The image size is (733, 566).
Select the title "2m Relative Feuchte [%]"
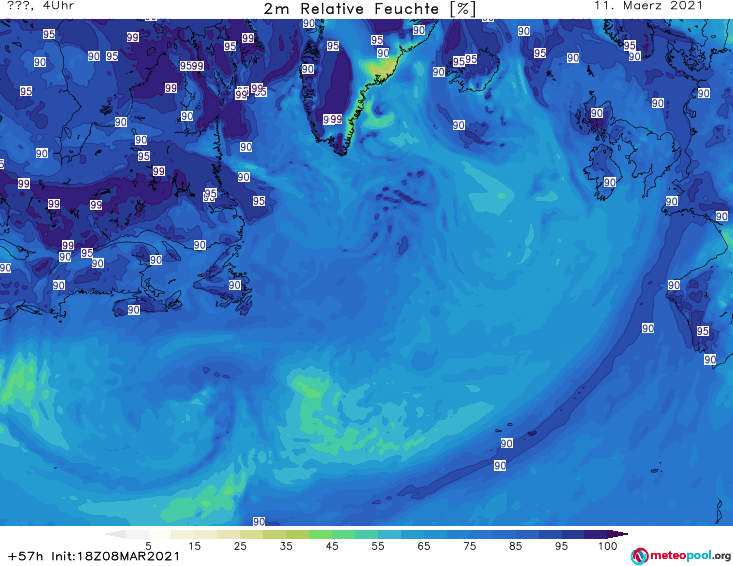369,8
